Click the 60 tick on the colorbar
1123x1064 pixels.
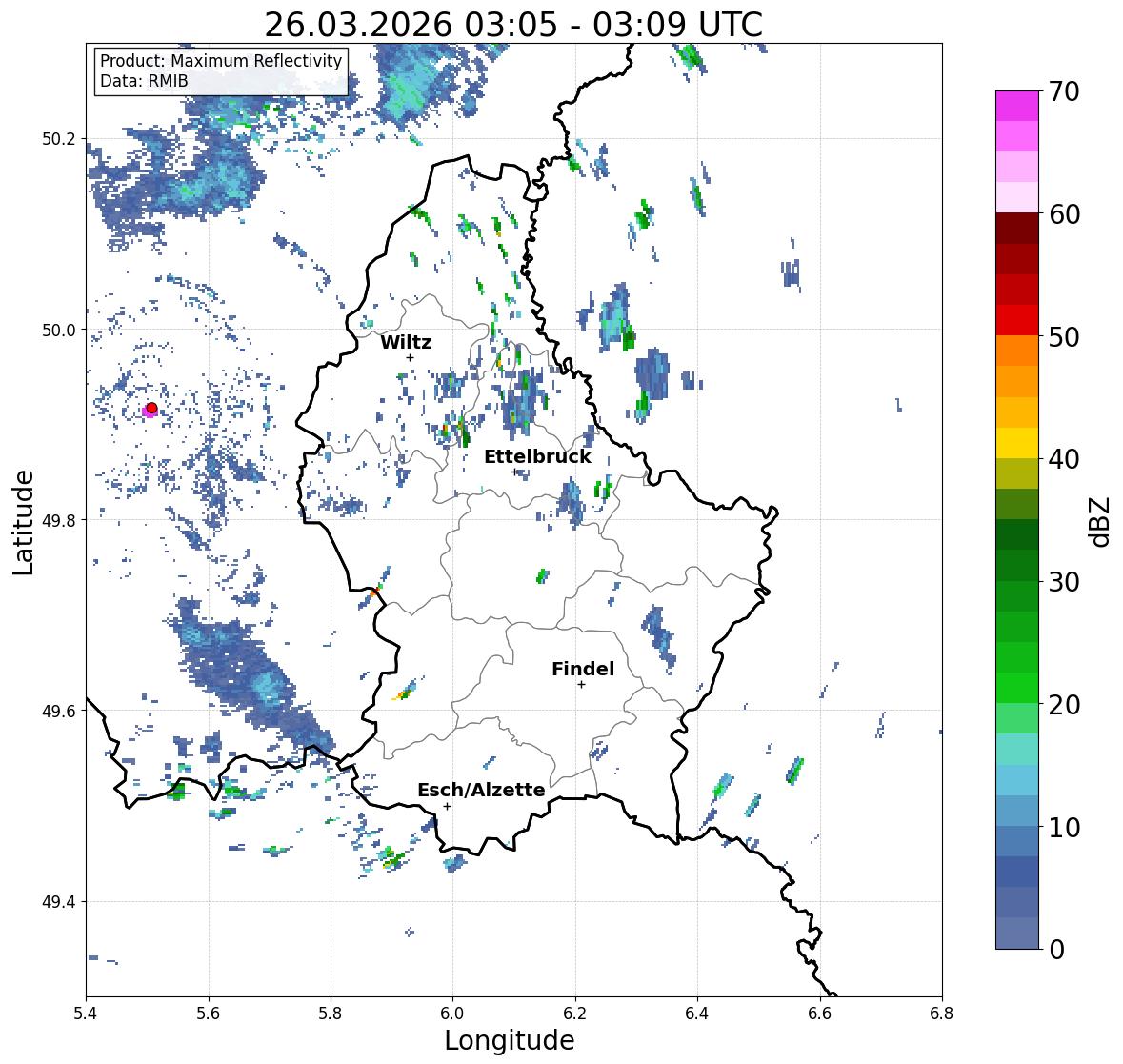point(1064,214)
